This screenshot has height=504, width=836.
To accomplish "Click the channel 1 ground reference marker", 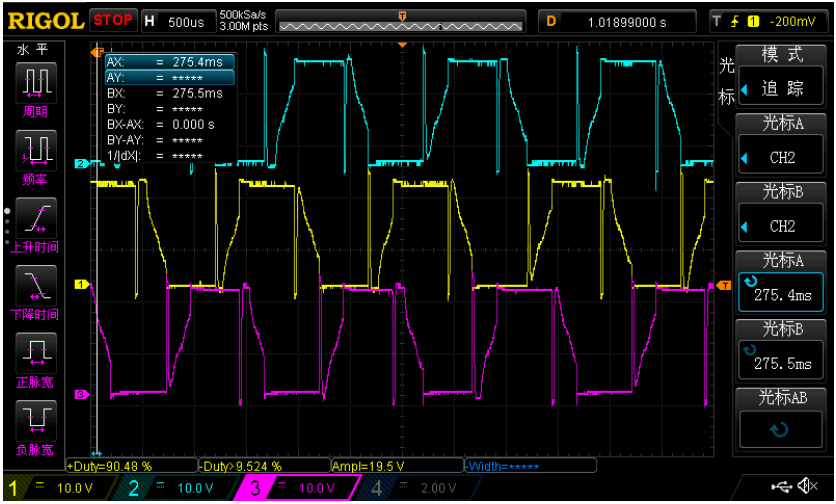I will point(81,285).
